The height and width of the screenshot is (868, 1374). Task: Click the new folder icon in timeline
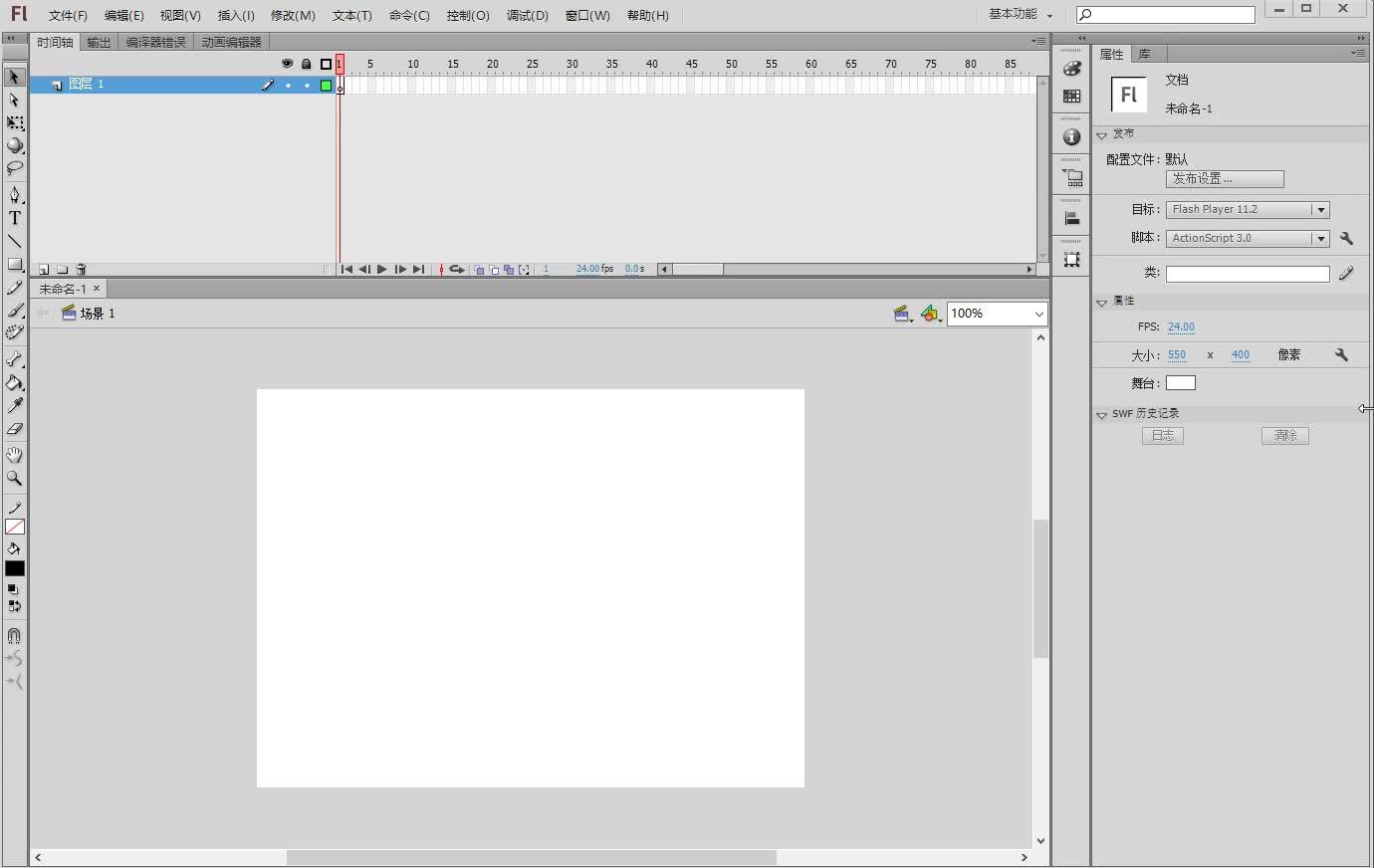62,269
